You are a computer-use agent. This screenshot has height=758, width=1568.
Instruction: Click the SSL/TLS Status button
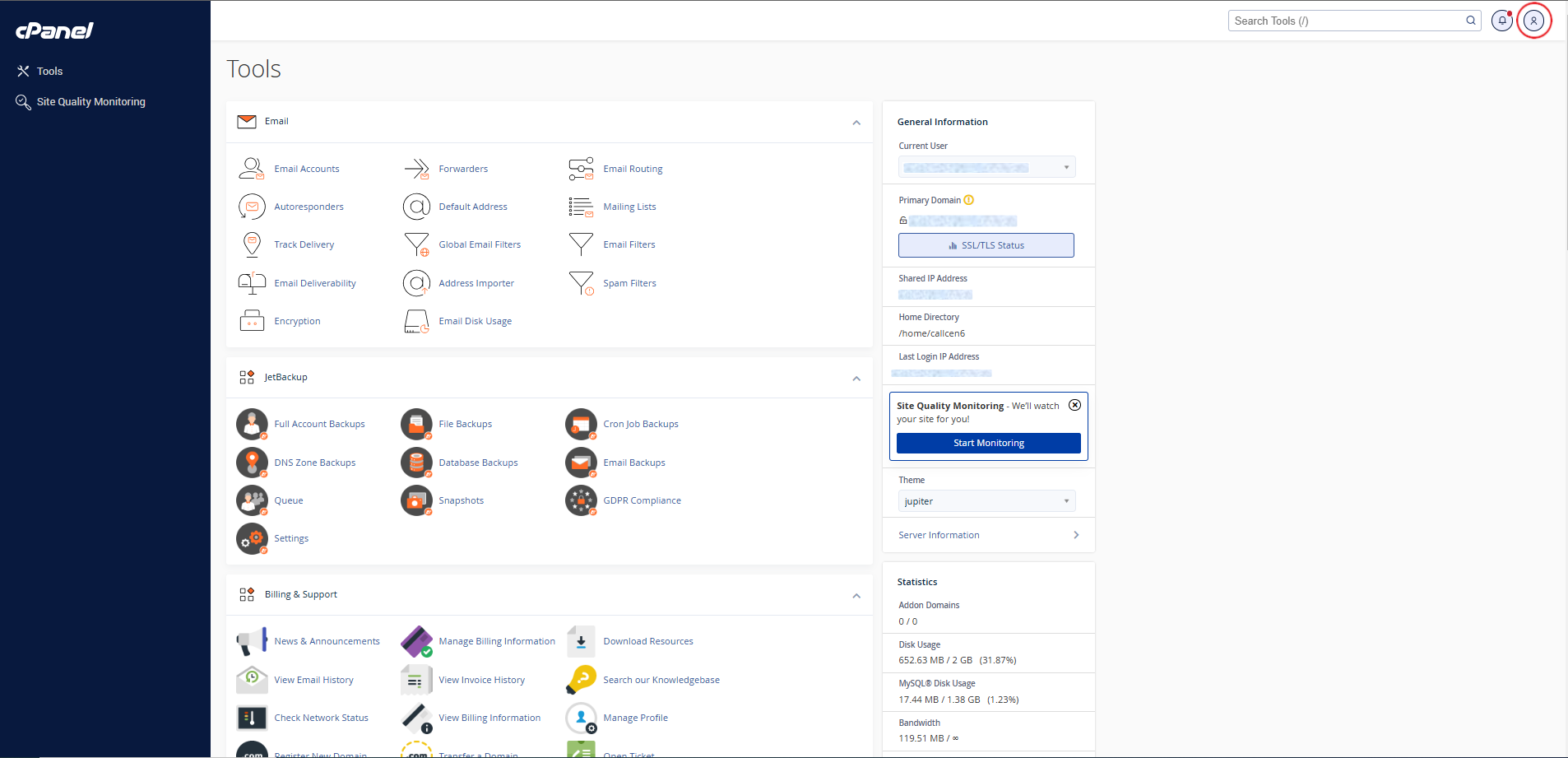coord(986,245)
